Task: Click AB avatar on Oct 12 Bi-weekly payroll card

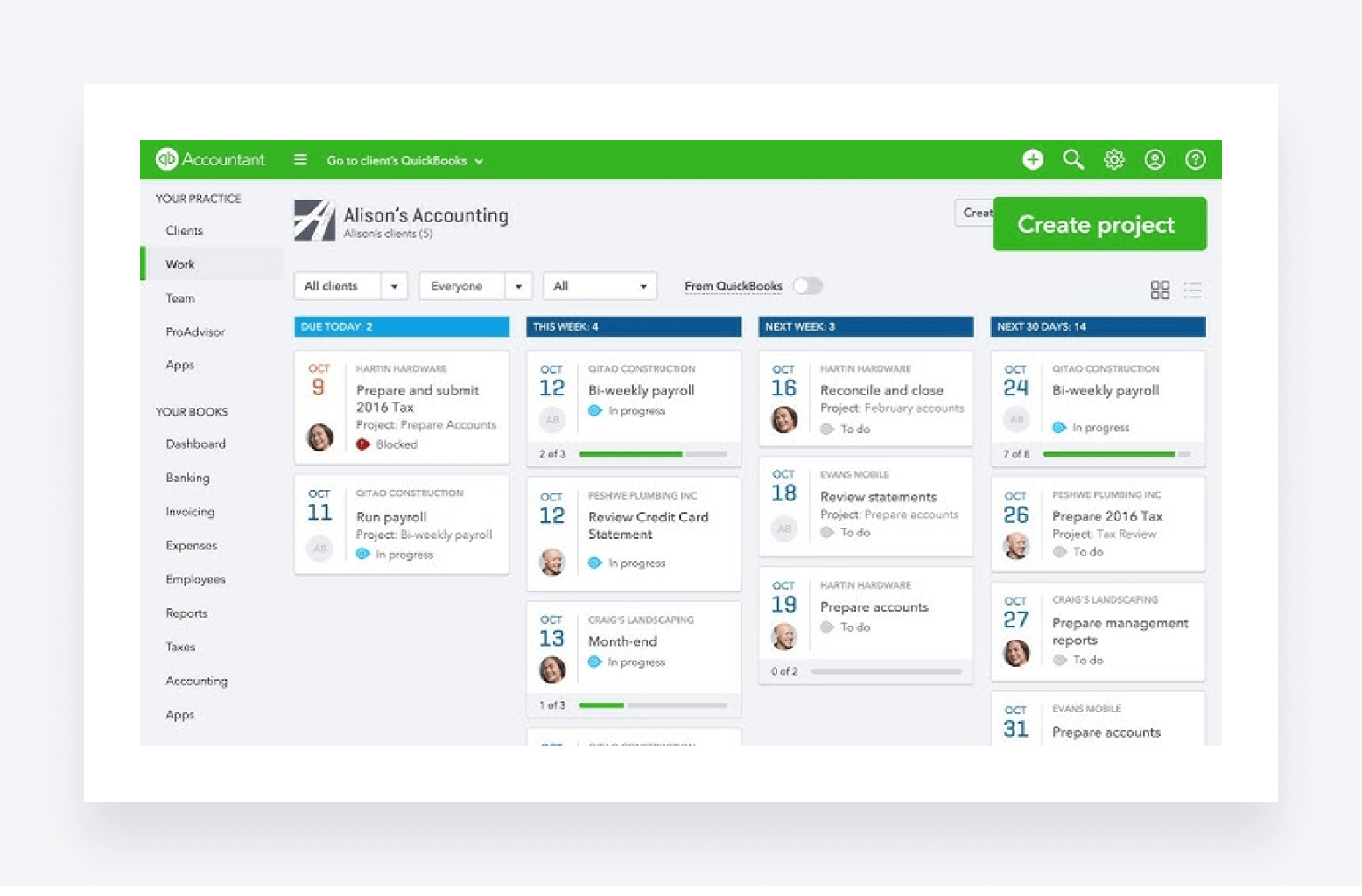Action: point(551,420)
